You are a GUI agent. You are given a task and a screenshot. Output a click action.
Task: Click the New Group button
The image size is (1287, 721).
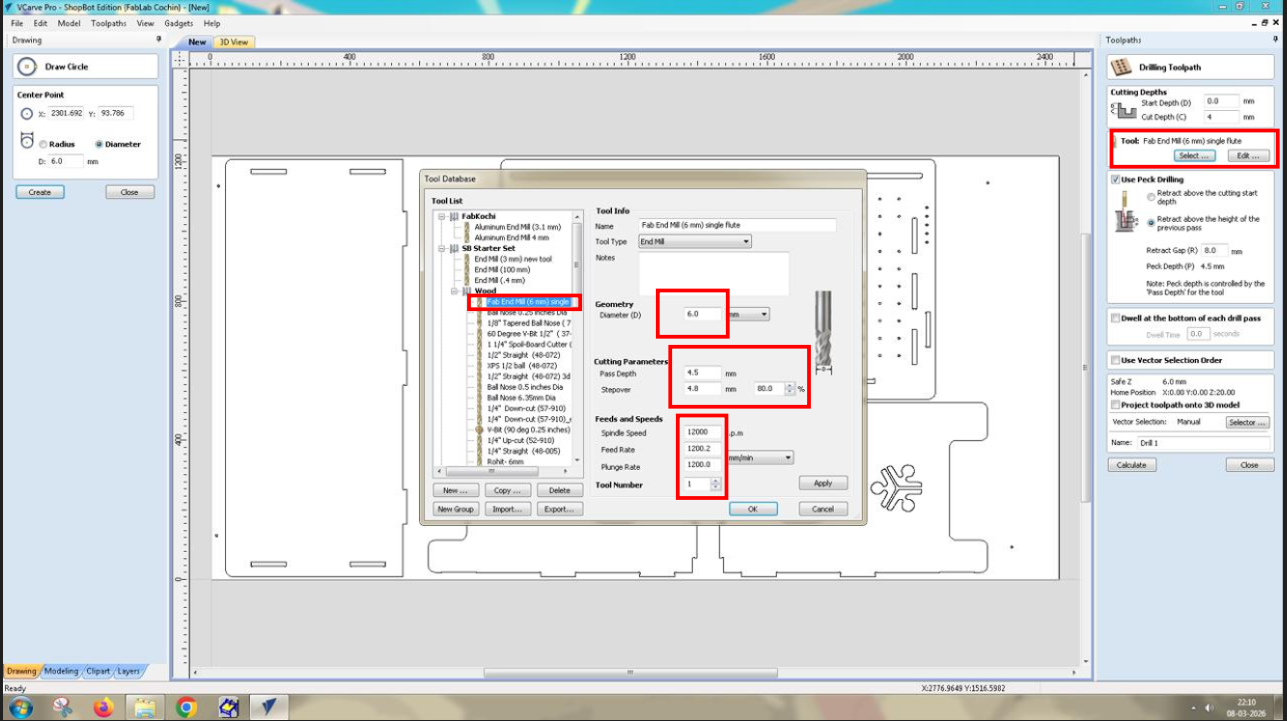tap(456, 509)
